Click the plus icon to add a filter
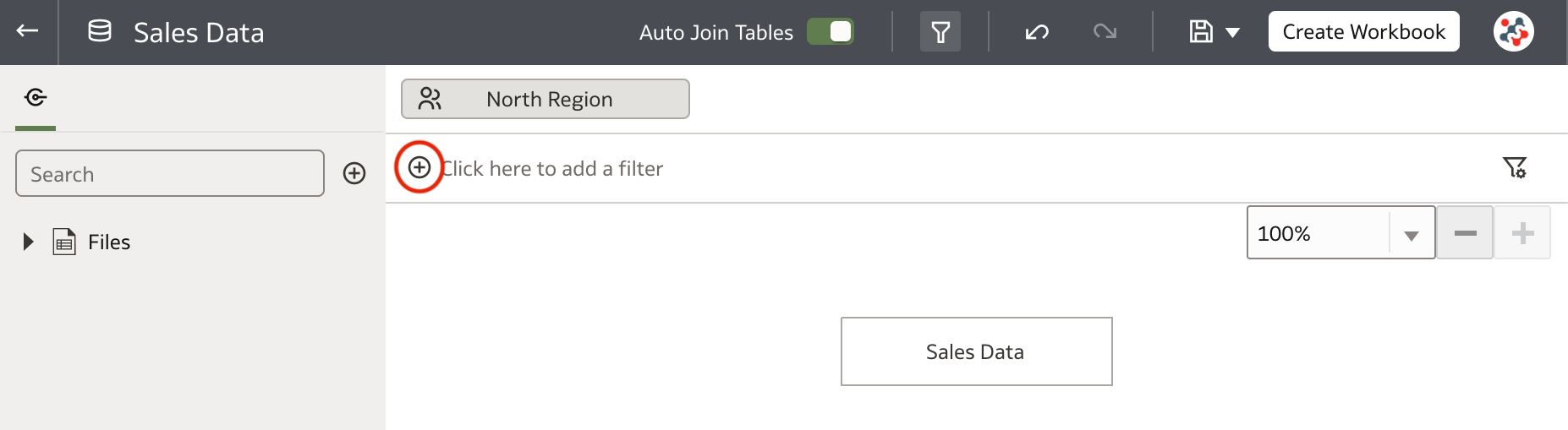The width and height of the screenshot is (1568, 430). coord(419,167)
